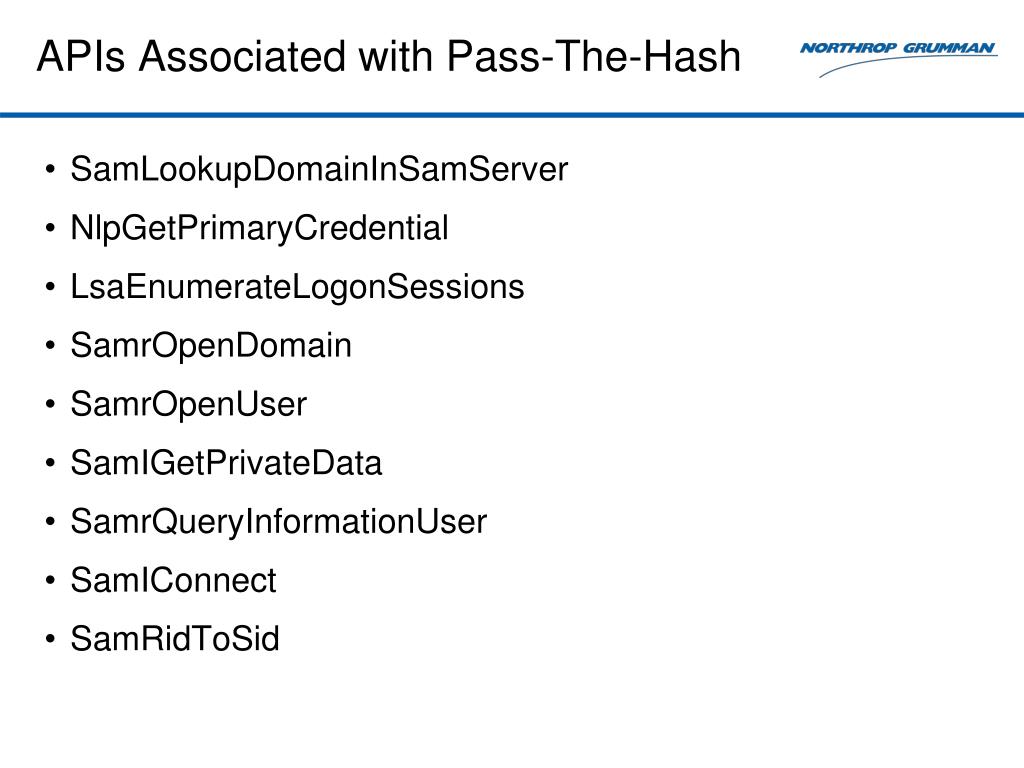Click the bullet dot before SamrOpenDomain
This screenshot has width=1024, height=768.
click(x=50, y=345)
